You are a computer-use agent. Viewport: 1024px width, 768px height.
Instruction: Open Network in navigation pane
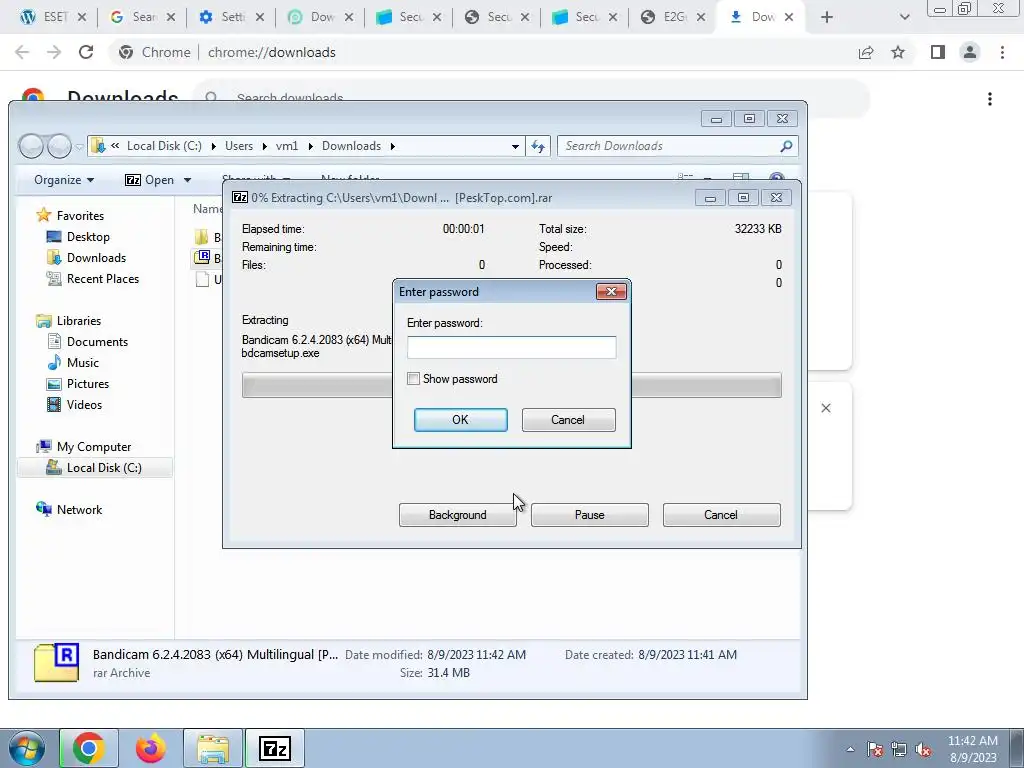[79, 509]
